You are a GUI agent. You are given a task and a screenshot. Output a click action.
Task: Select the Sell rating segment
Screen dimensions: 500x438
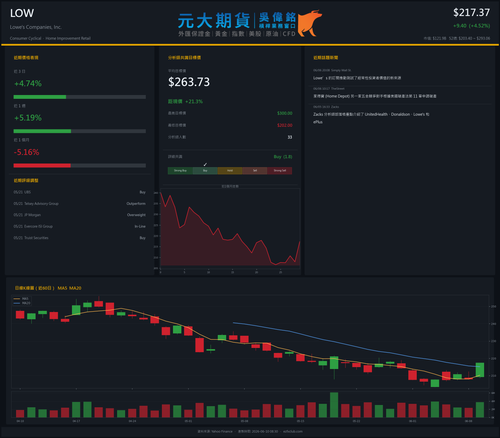click(255, 171)
